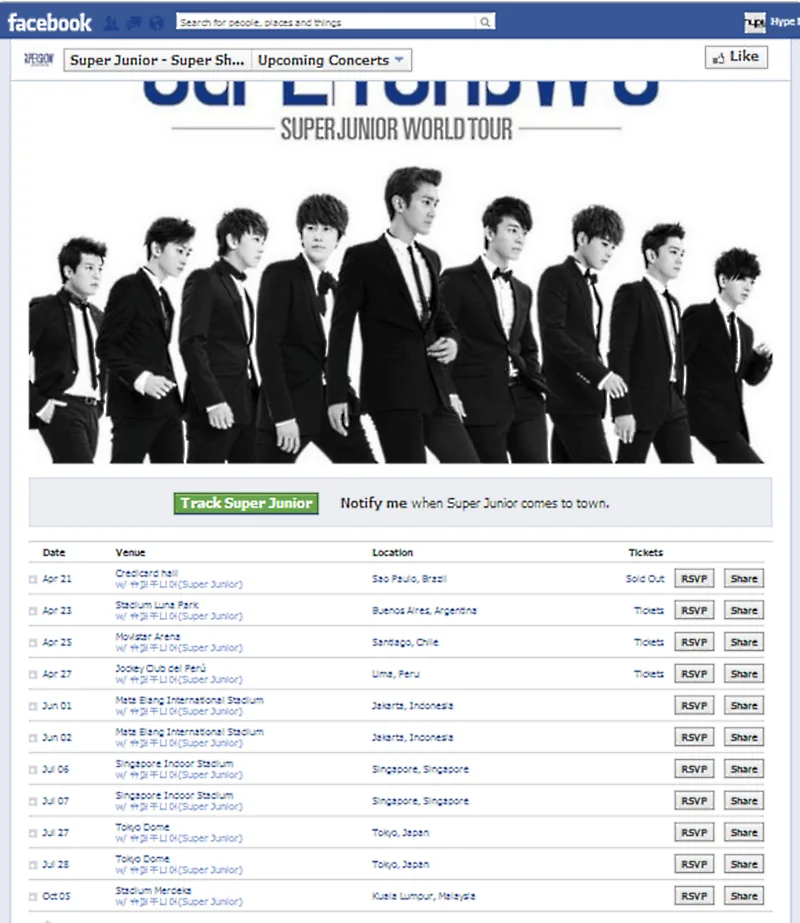Open Facebook notifications globe icon
The height and width of the screenshot is (923, 800).
[156, 23]
